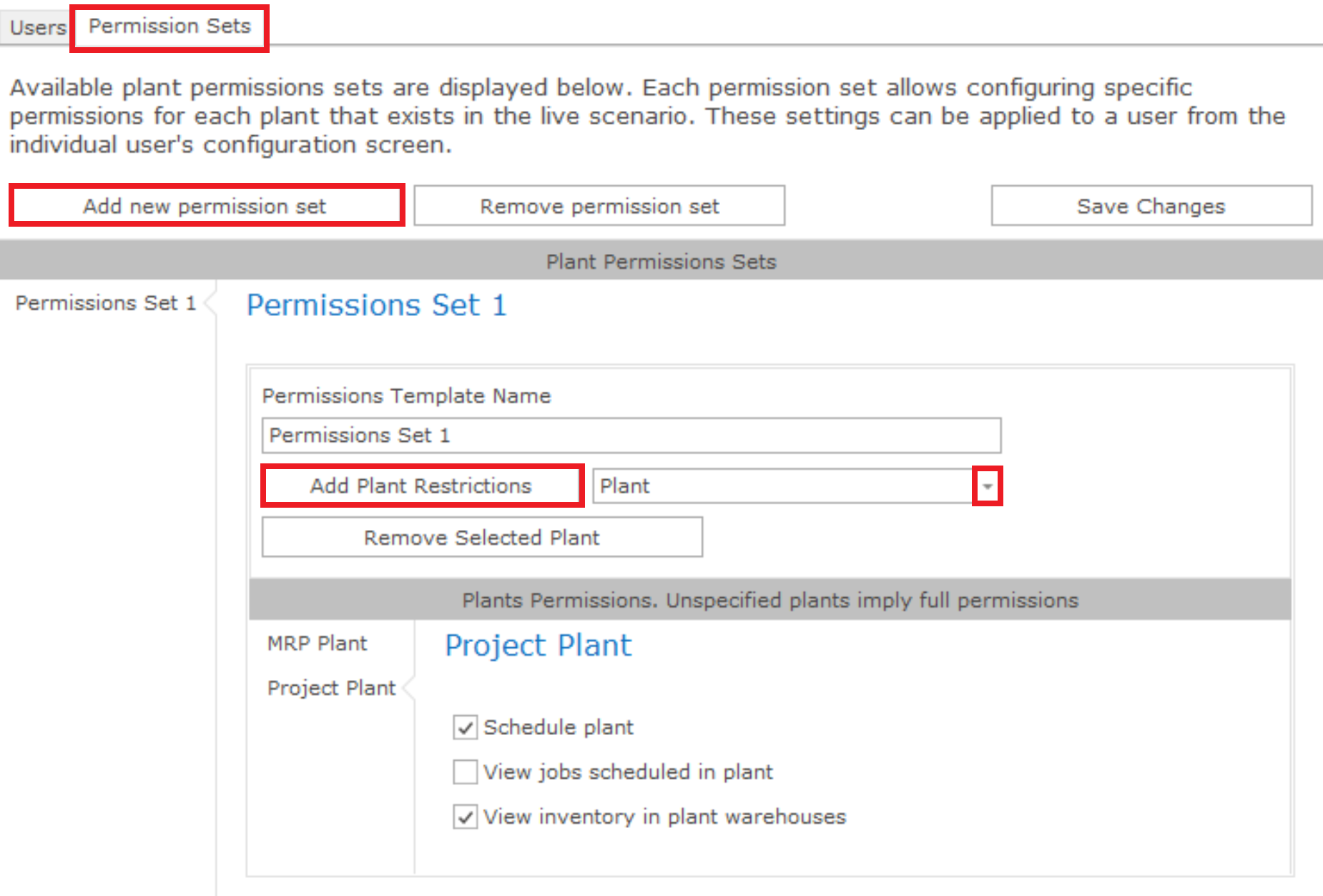Image resolution: width=1323 pixels, height=896 pixels.
Task: Uncheck the Schedule plant checkbox
Action: 466,728
